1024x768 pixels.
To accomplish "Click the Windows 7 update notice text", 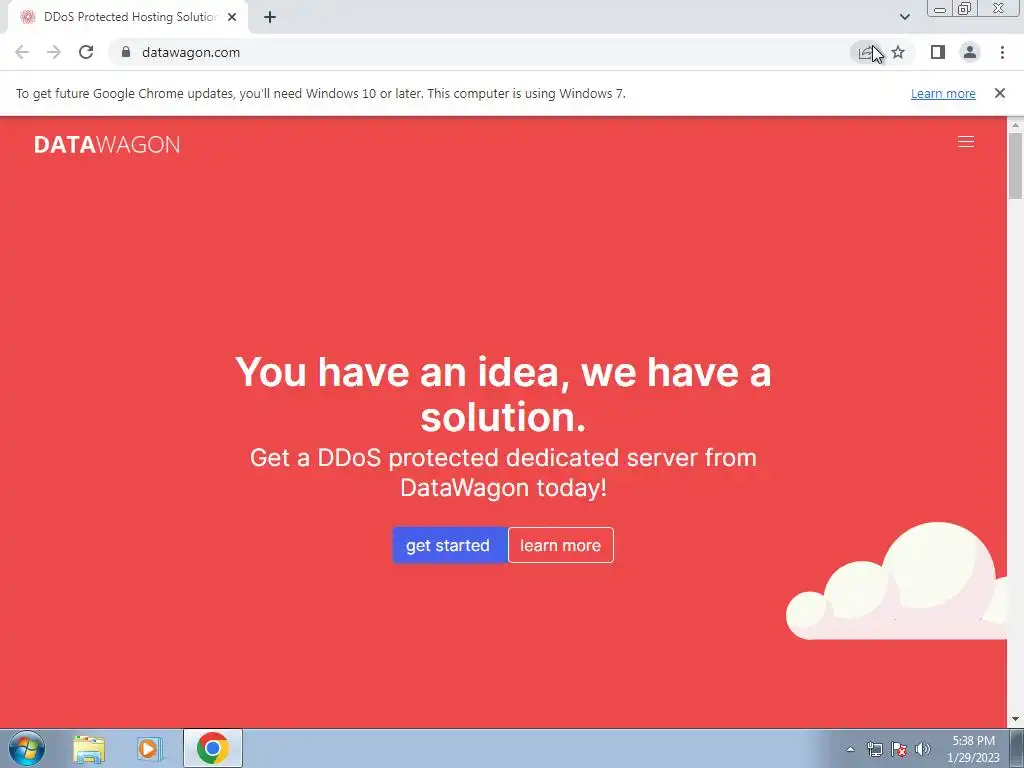I will pyautogui.click(x=321, y=93).
